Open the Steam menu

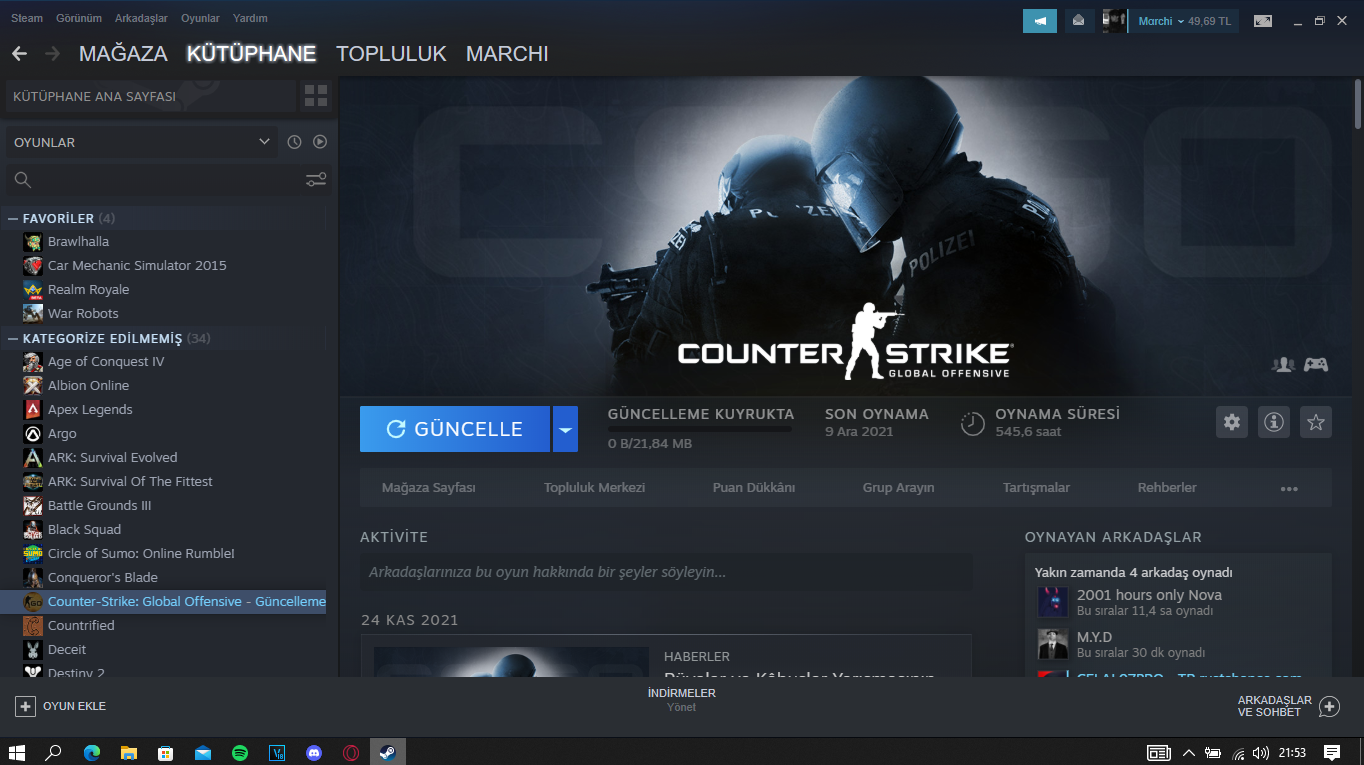pos(27,18)
